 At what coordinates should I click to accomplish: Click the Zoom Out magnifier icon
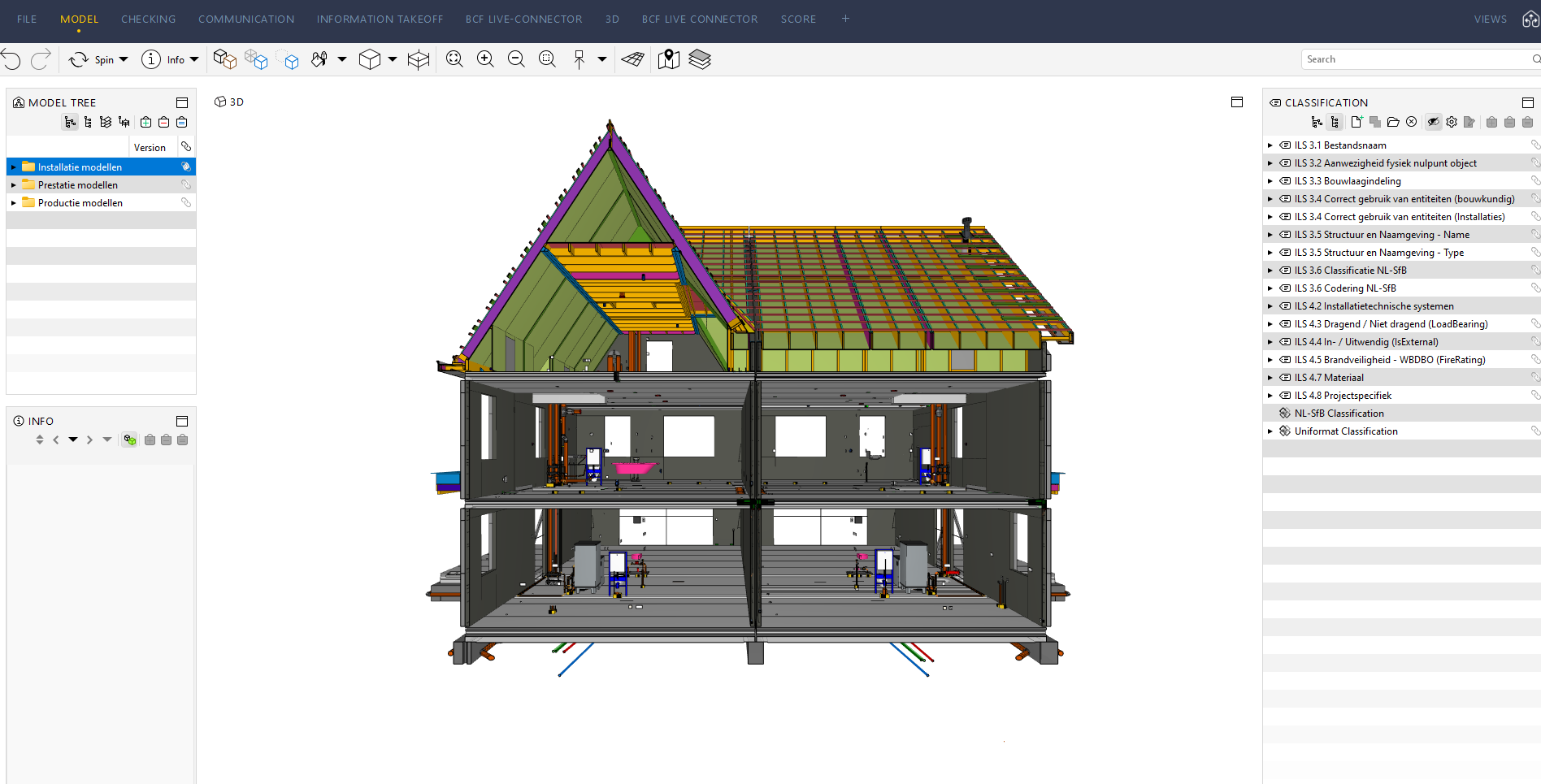(516, 59)
